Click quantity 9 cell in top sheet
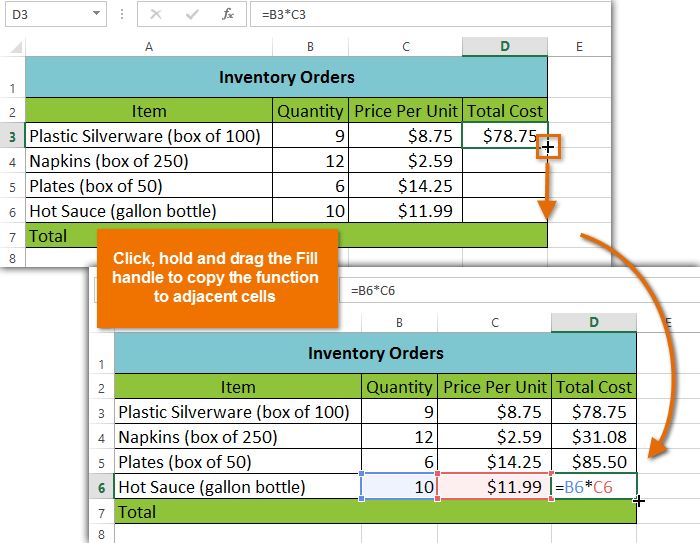 point(310,136)
